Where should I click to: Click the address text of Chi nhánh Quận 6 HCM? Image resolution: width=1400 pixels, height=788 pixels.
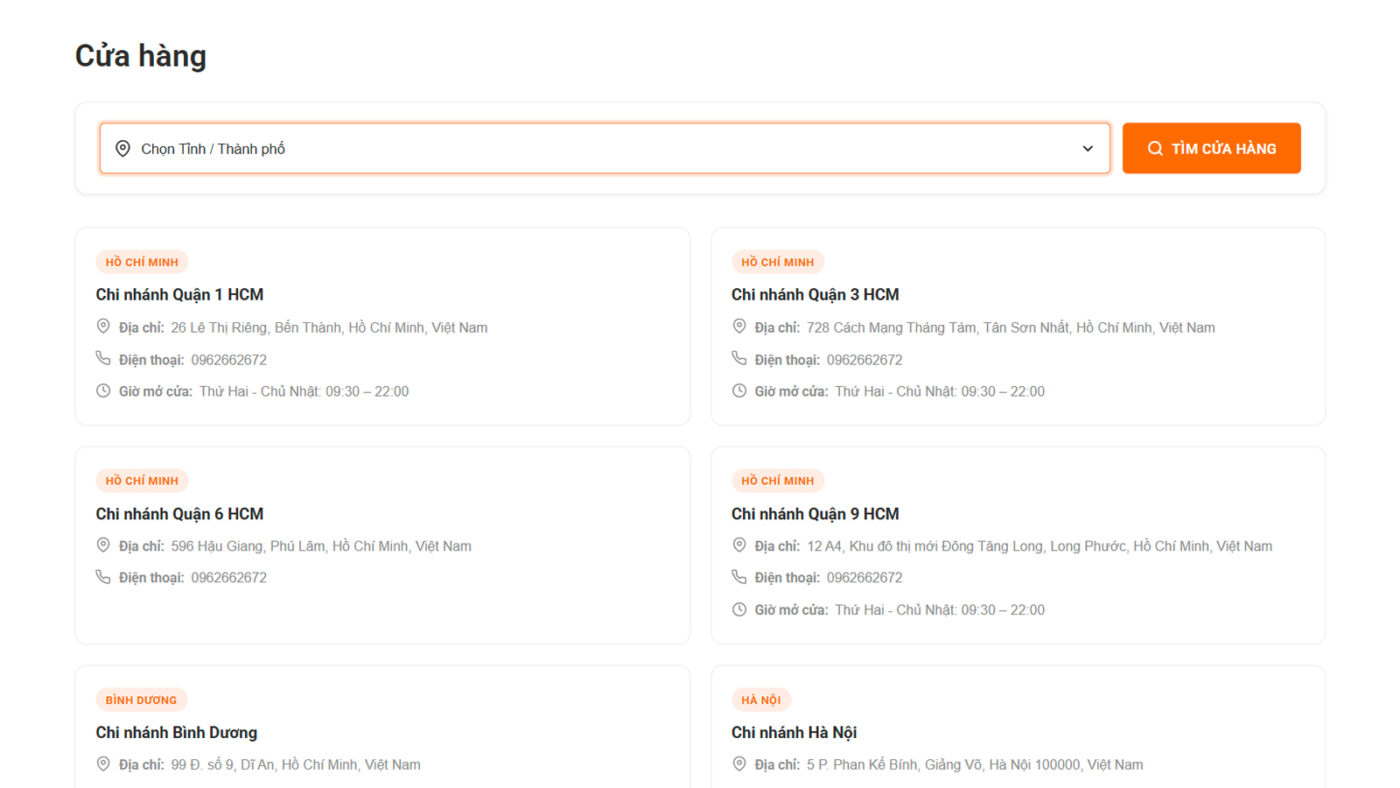321,546
